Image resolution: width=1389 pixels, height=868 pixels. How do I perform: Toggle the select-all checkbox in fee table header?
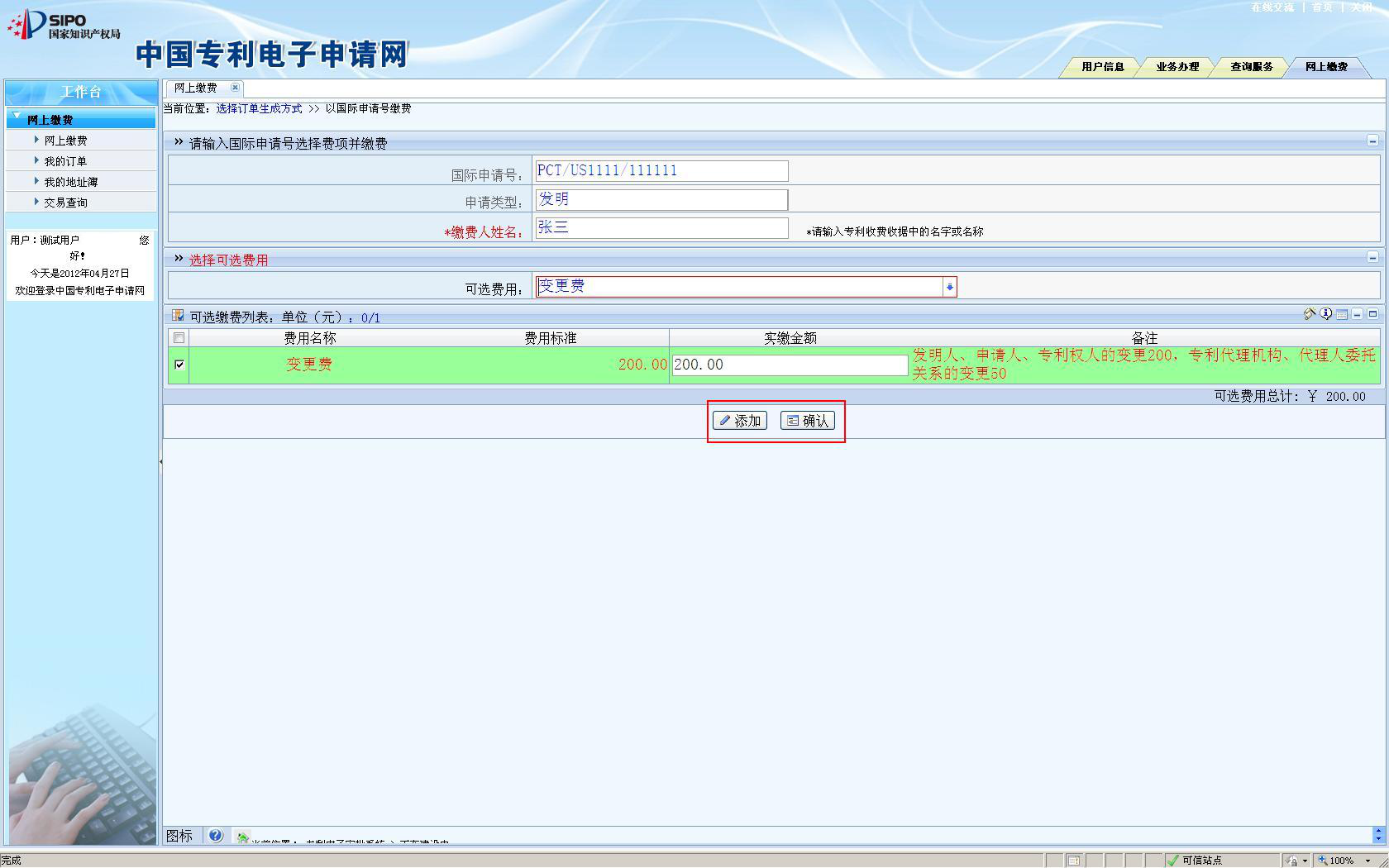179,338
